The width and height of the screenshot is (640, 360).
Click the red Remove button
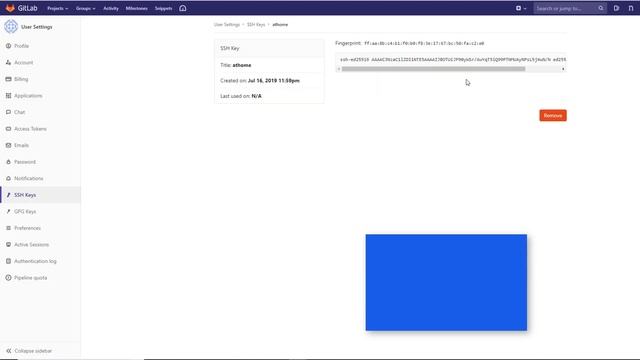(x=553, y=116)
